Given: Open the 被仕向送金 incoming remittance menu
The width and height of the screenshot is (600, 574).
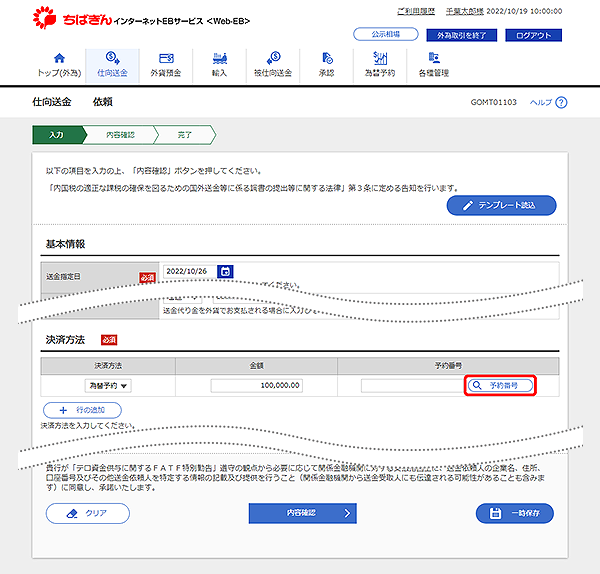Looking at the screenshot, I should coord(273,65).
